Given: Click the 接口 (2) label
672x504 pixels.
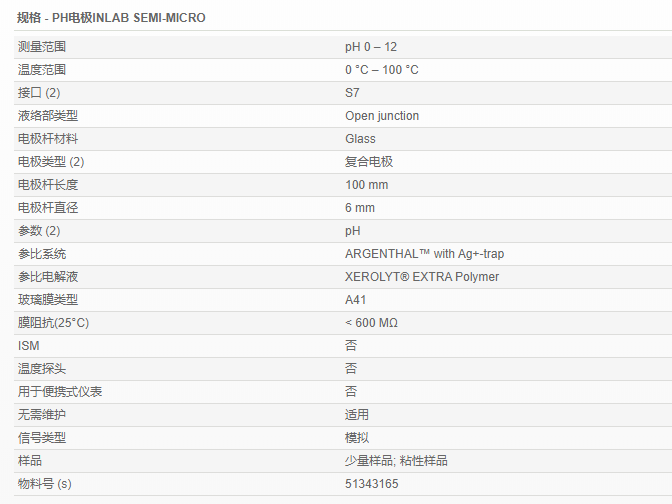Looking at the screenshot, I should (x=39, y=93).
